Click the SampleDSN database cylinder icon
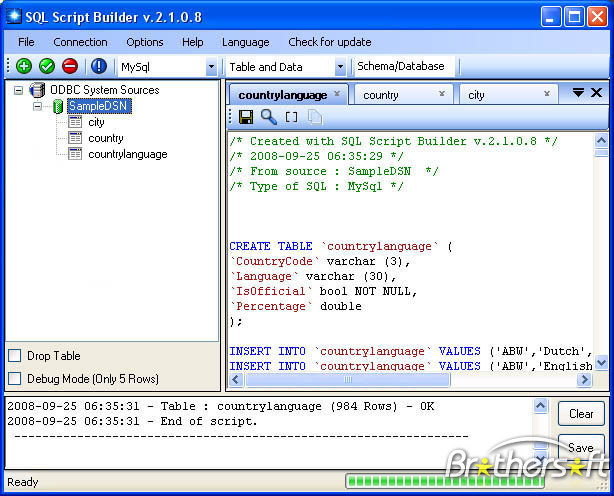Image resolution: width=614 pixels, height=496 pixels. click(58, 106)
